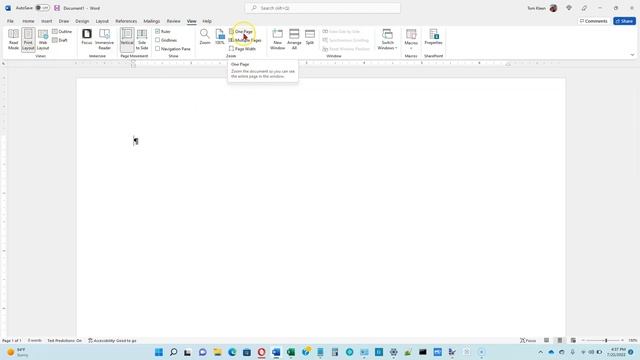This screenshot has height=360, width=640.
Task: Open the File tab
Action: click(x=10, y=21)
